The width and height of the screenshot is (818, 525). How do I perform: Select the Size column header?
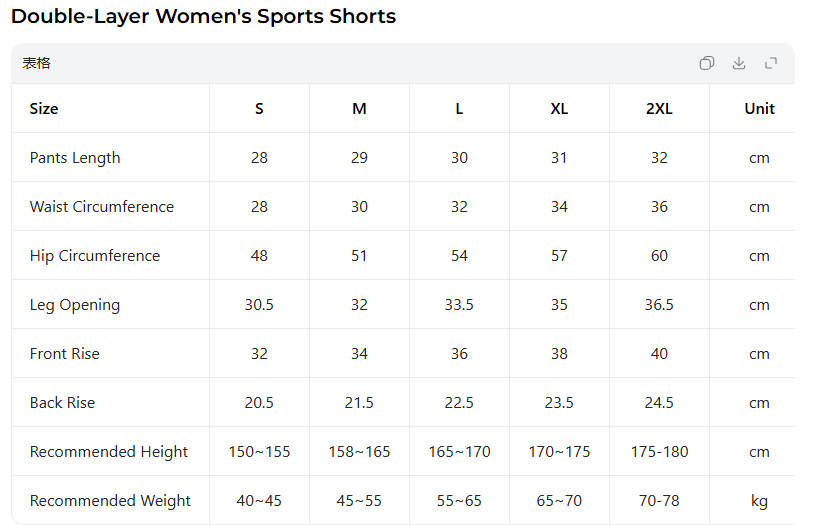[44, 109]
